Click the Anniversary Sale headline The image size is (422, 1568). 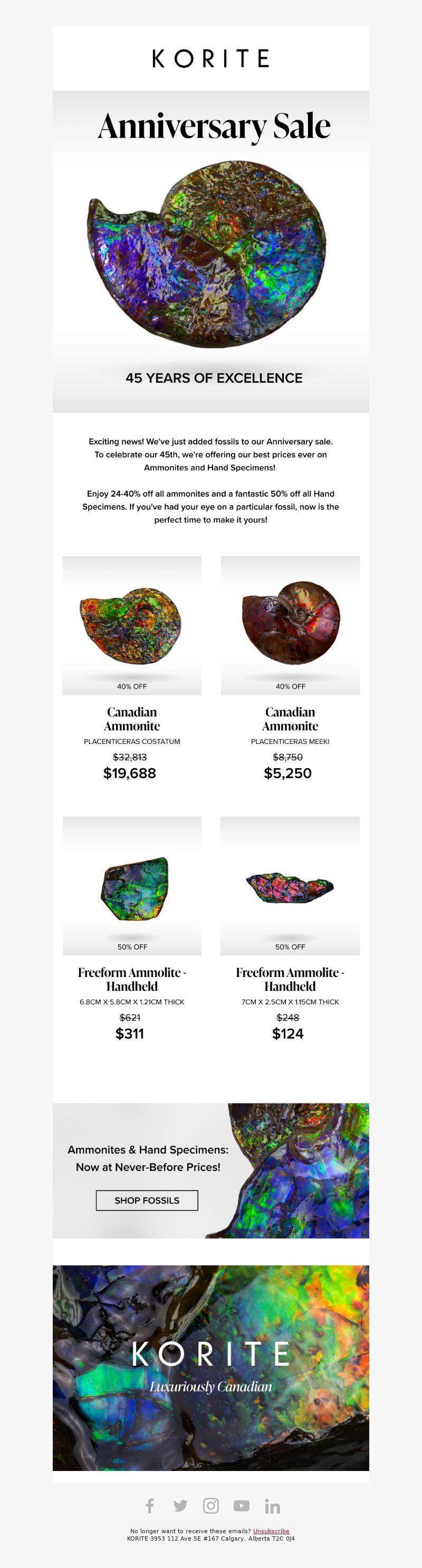(x=214, y=127)
